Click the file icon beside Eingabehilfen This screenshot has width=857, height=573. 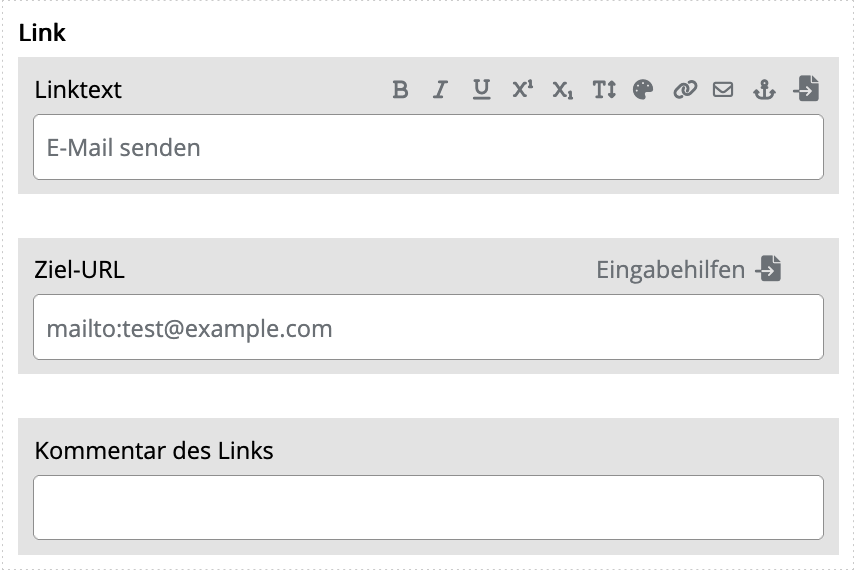pos(768,269)
